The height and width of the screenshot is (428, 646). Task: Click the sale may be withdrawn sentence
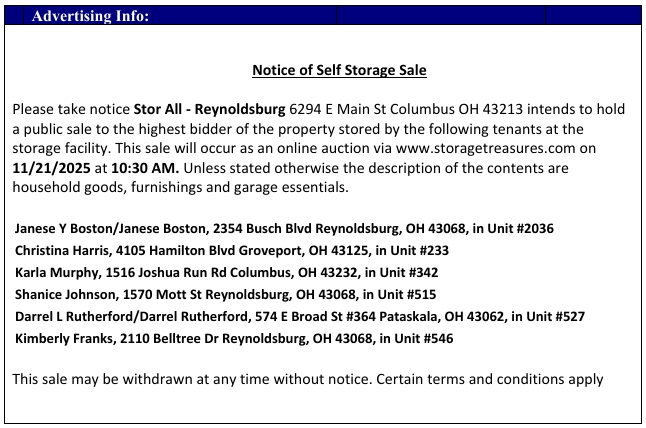tap(307, 379)
